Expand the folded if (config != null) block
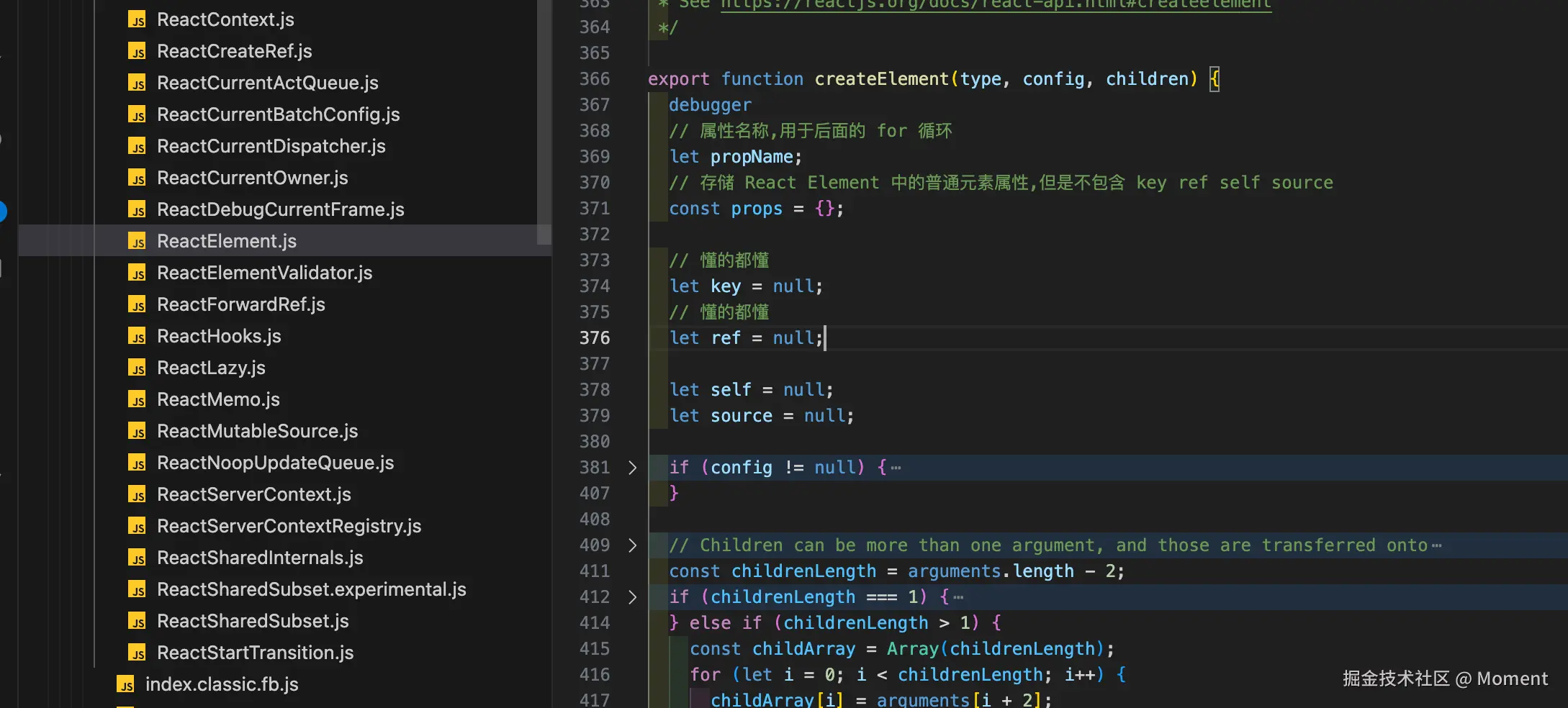Image resolution: width=1568 pixels, height=708 pixels. tap(632, 468)
